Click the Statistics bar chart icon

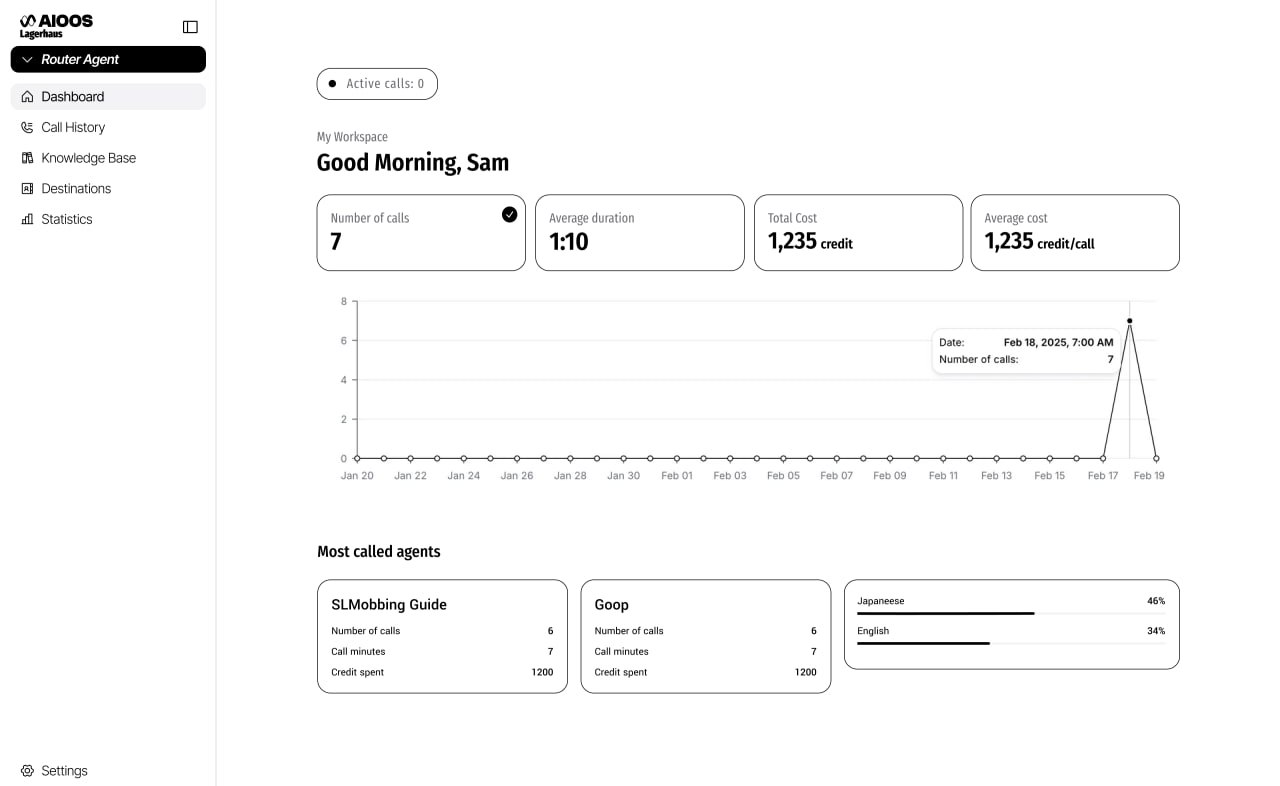coord(27,219)
